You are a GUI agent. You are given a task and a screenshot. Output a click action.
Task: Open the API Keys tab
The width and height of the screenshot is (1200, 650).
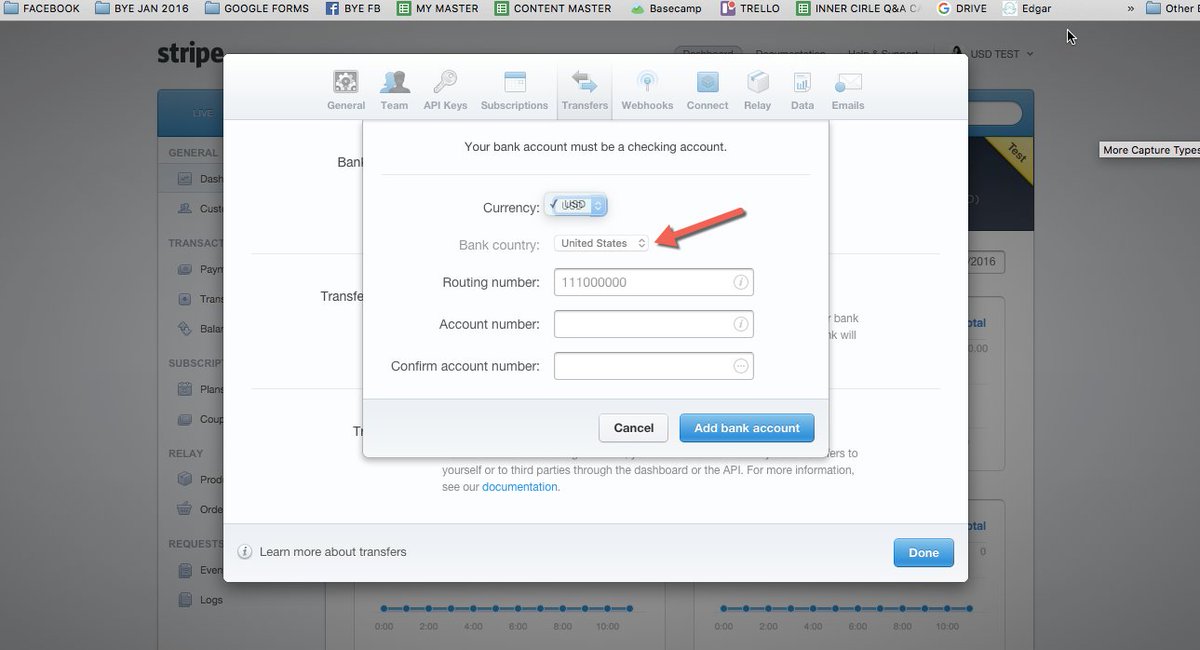445,90
